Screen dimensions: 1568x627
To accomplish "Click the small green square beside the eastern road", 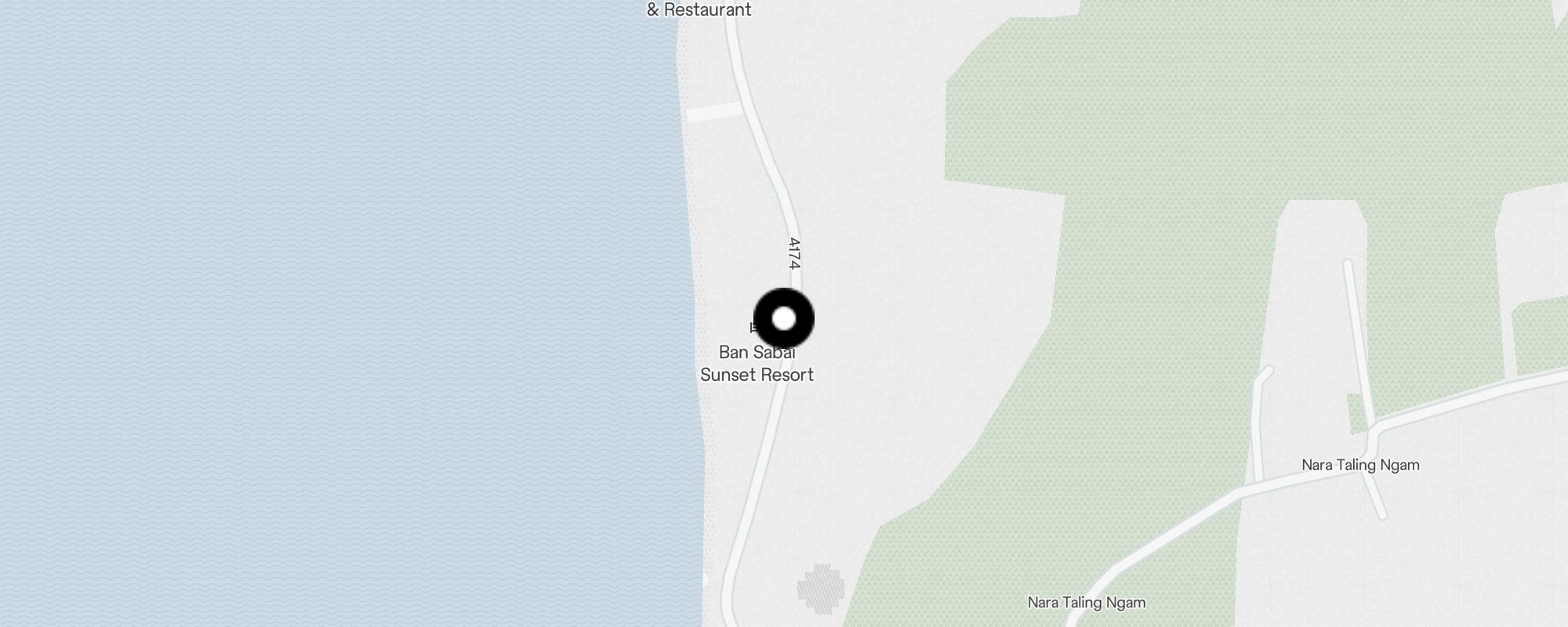I will point(1357,414).
